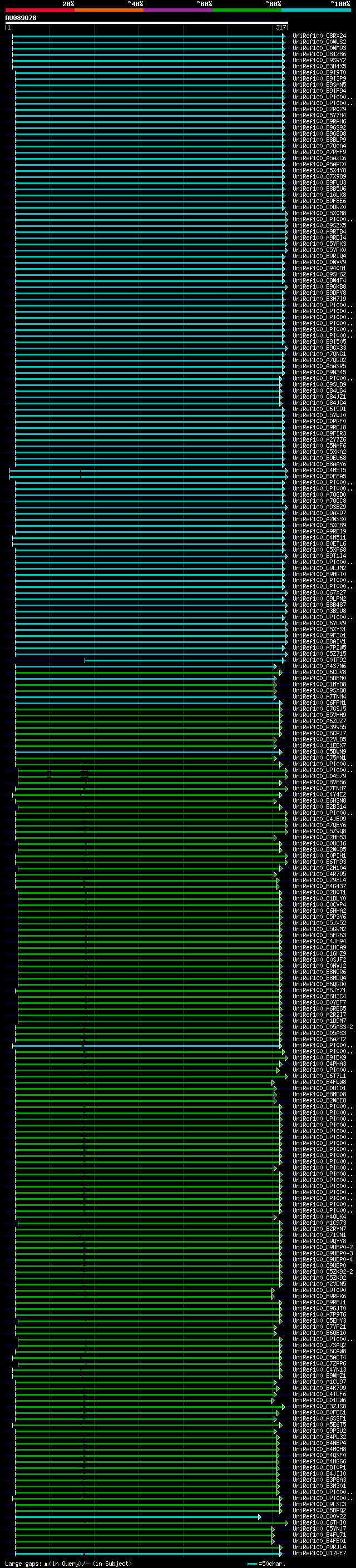The image size is (356, 1568).
Task: Select hit UniRef100_A9RTB4
Action: tap(319, 231)
